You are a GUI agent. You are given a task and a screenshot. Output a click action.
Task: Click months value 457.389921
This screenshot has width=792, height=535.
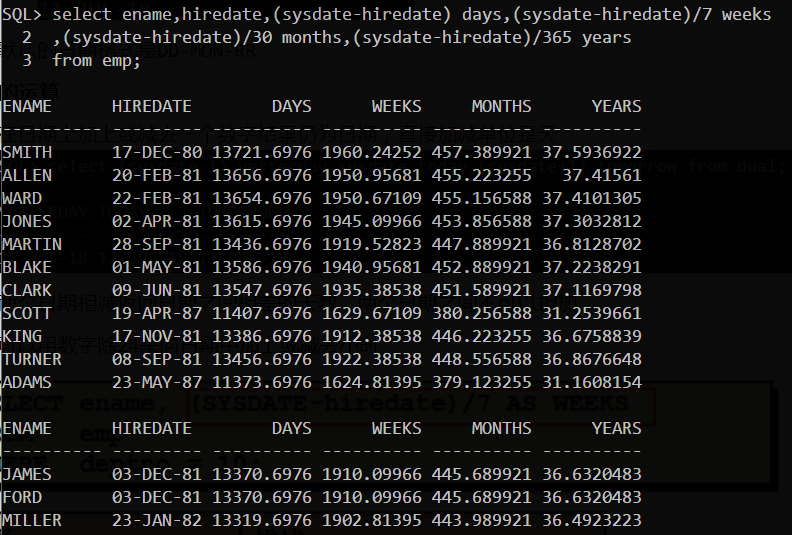click(481, 152)
